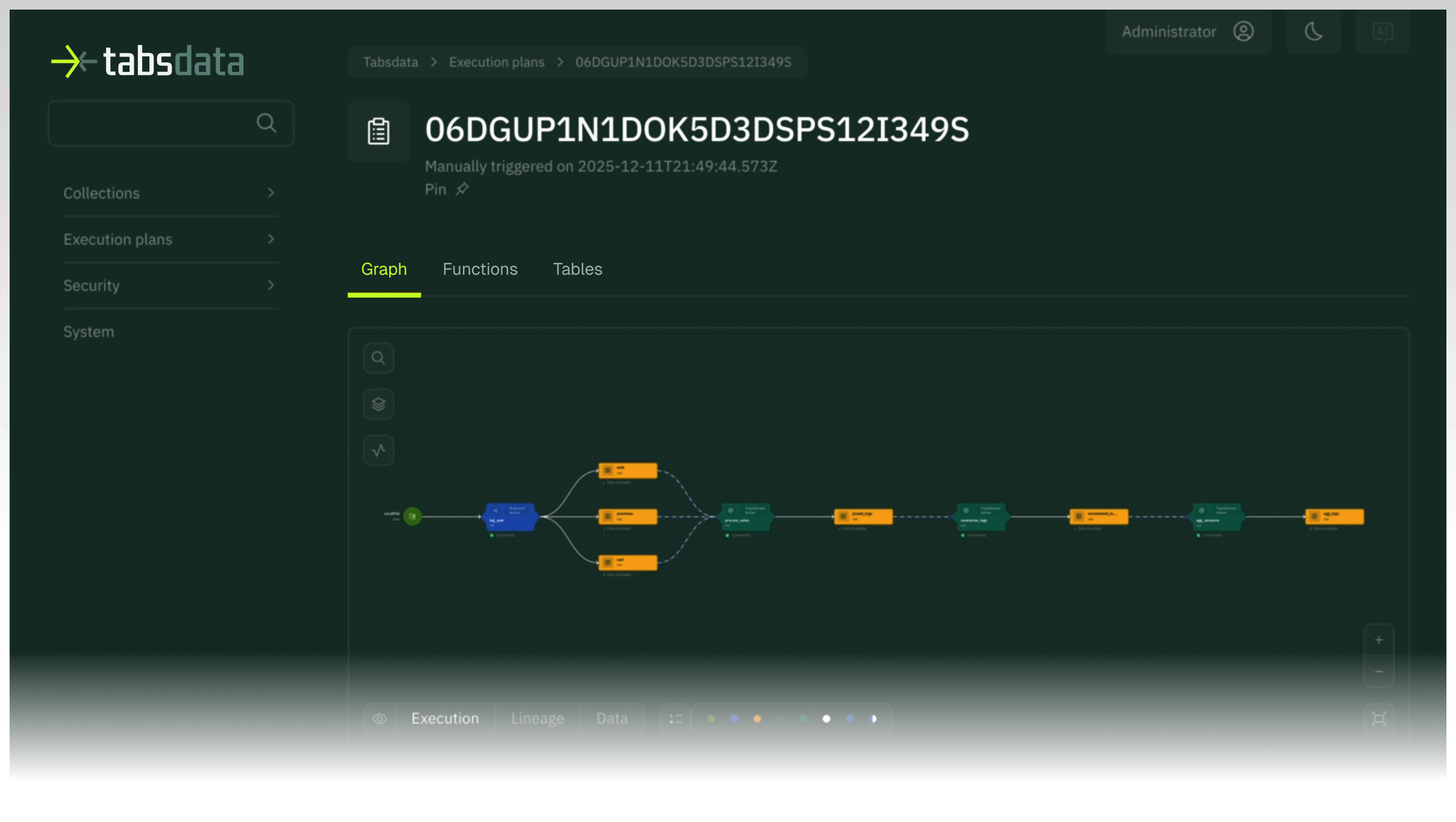Click the graph search magnifier icon

pyautogui.click(x=378, y=358)
